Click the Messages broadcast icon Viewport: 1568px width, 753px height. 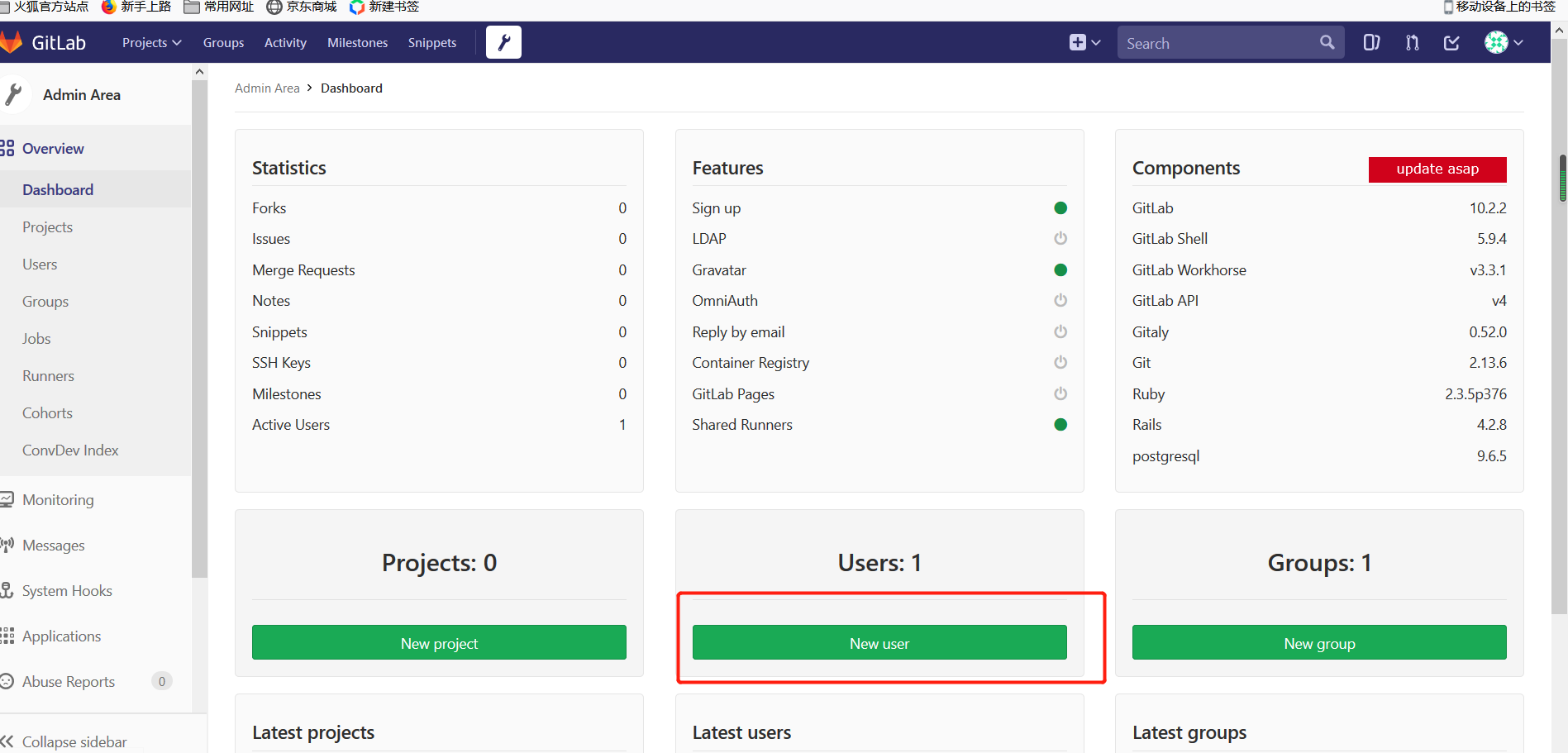pos(7,545)
